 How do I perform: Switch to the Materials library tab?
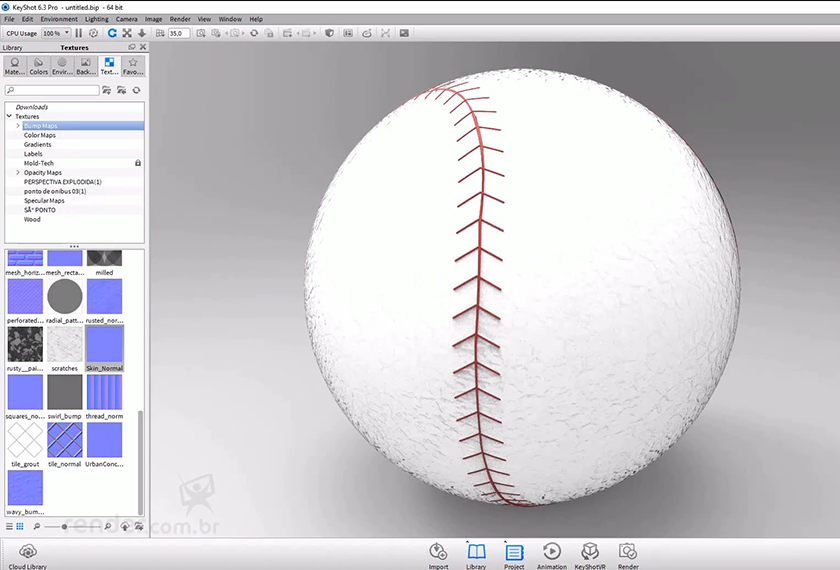click(15, 66)
